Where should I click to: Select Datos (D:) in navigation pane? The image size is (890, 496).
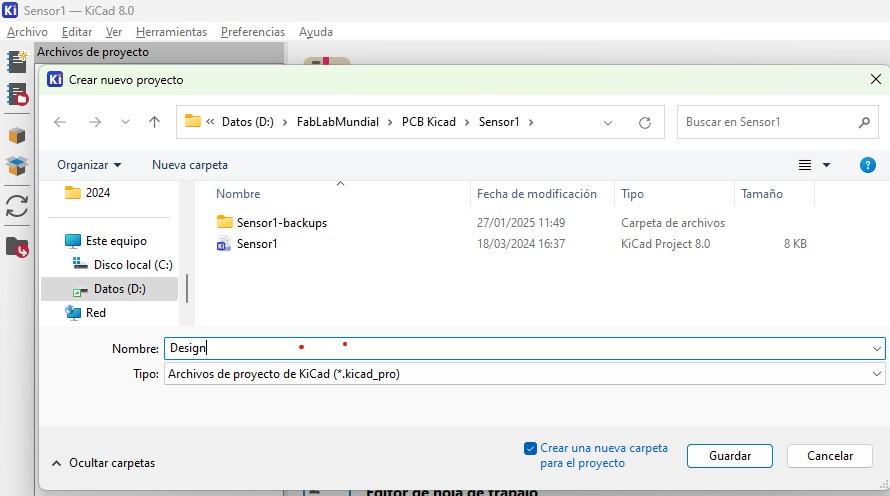(119, 289)
